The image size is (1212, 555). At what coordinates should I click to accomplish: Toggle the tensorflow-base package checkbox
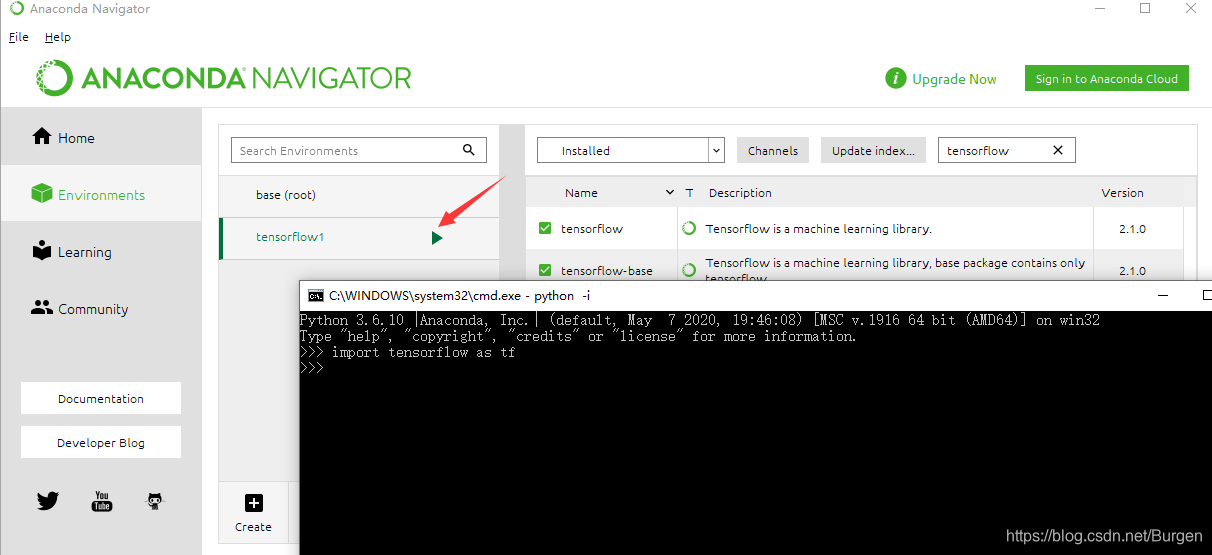click(545, 270)
